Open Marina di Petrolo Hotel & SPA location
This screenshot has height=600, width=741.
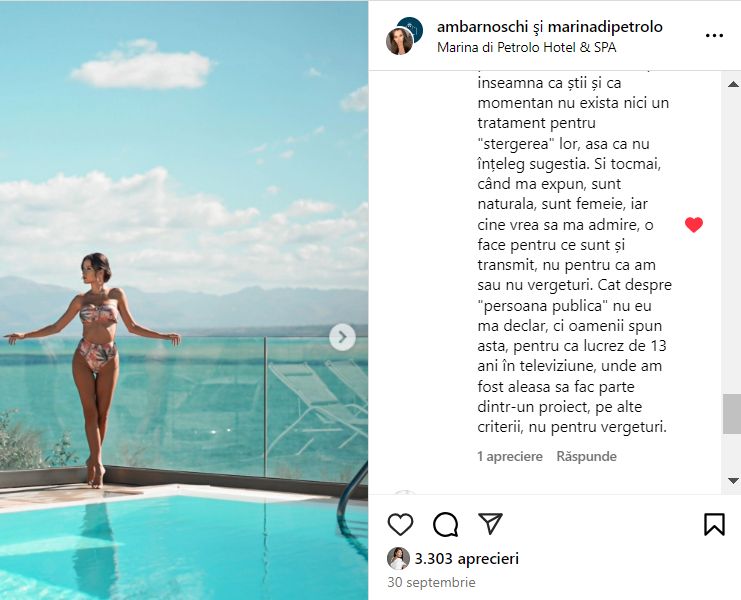tap(526, 47)
